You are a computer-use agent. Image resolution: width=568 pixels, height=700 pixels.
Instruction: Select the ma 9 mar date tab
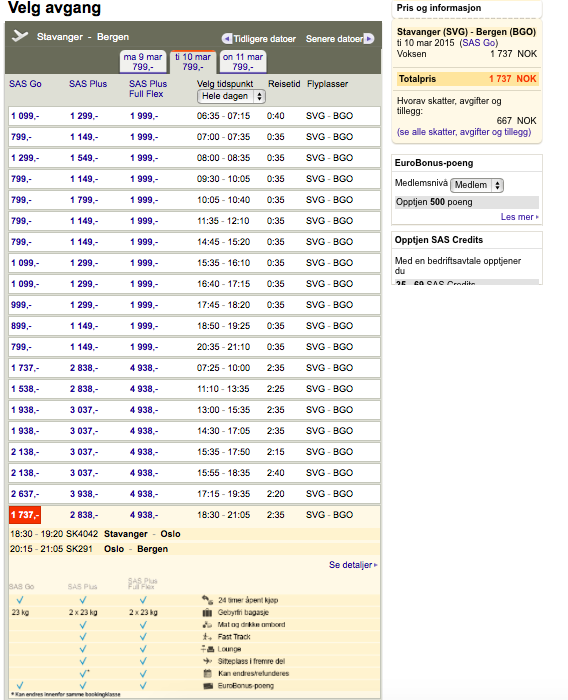[x=143, y=62]
